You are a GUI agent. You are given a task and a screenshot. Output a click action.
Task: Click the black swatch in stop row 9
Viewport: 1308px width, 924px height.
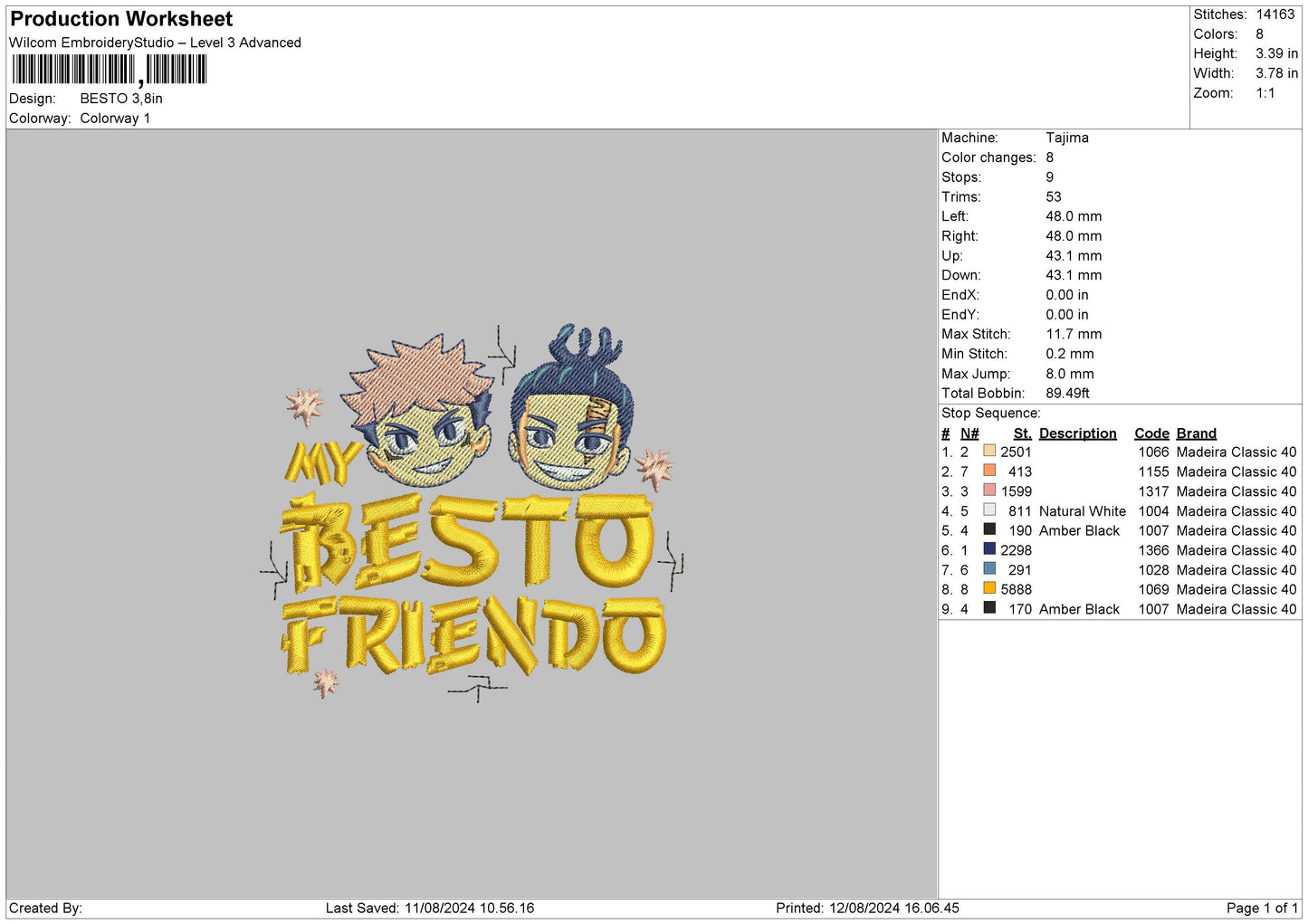pos(989,608)
